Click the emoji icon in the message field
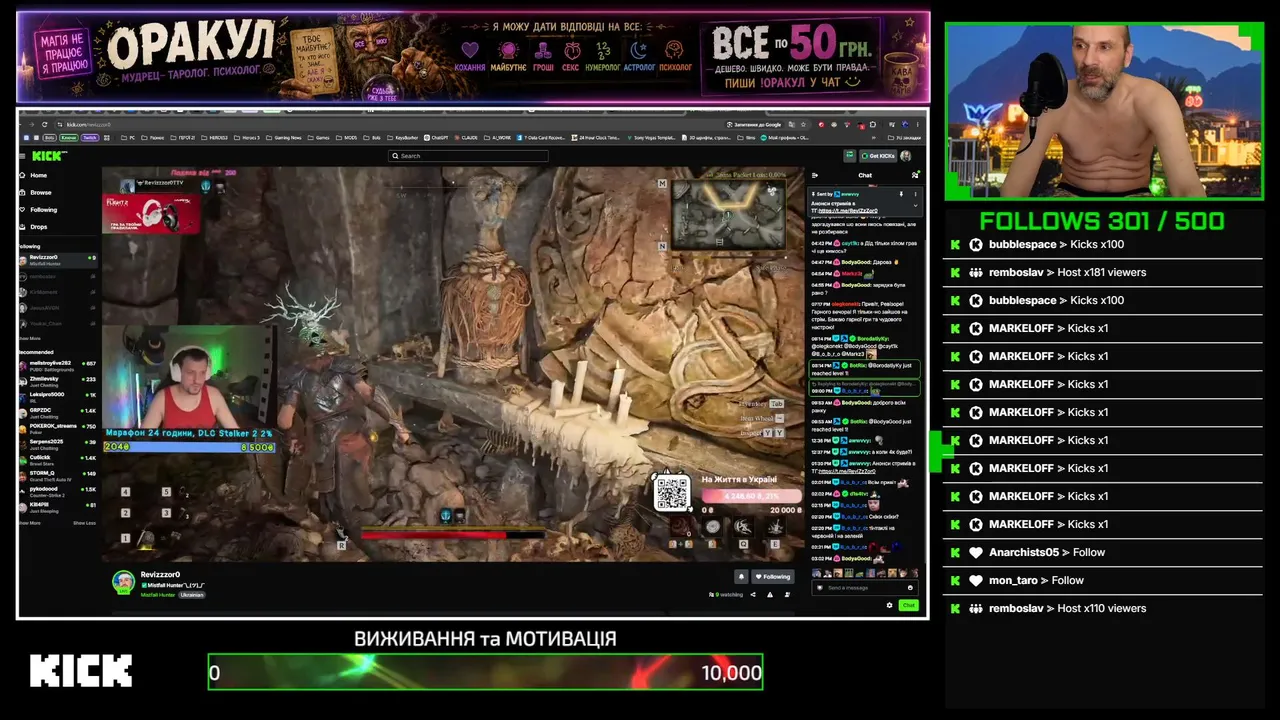Image resolution: width=1280 pixels, height=720 pixels. click(909, 588)
